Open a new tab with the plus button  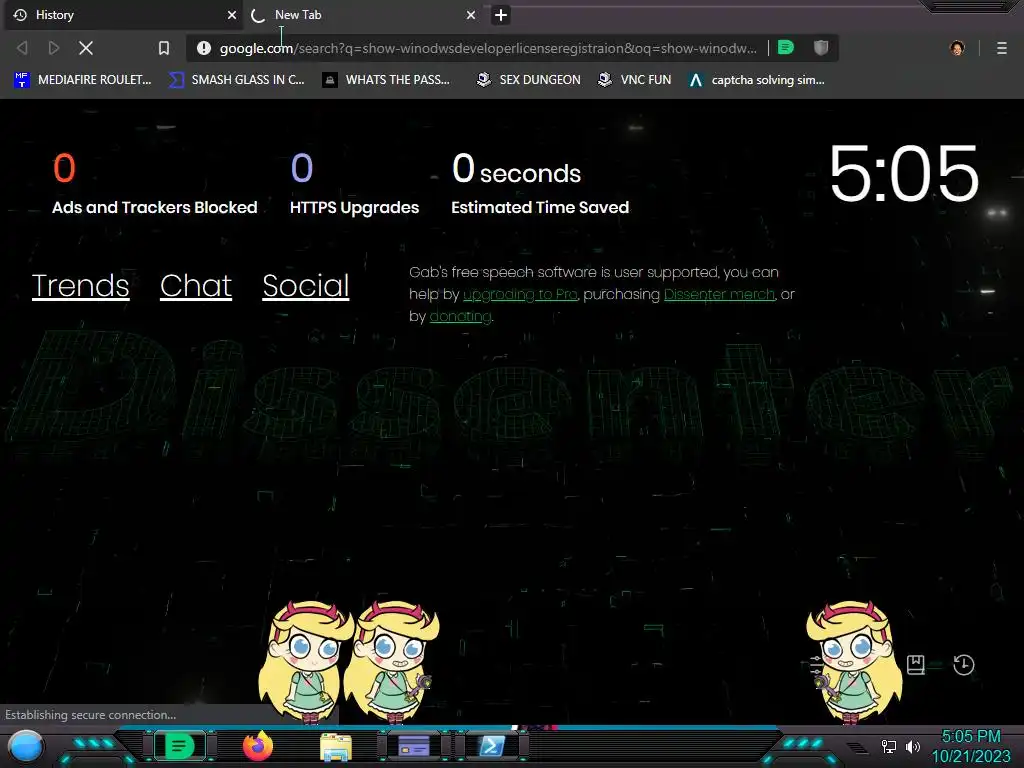501,15
